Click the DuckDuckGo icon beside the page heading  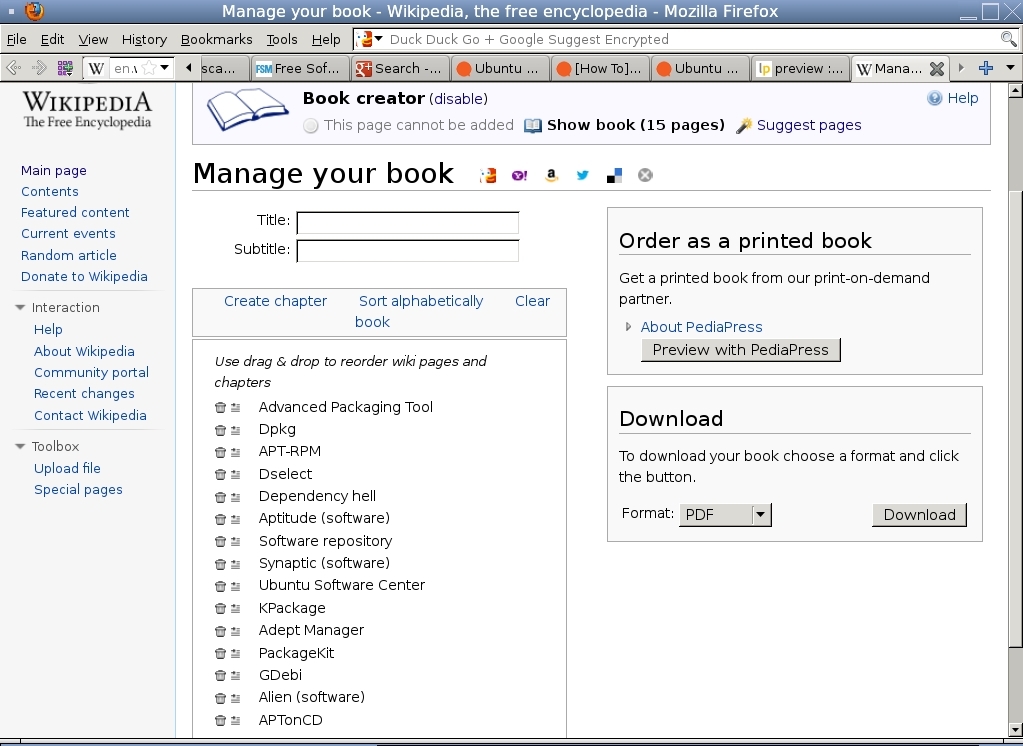(x=488, y=175)
